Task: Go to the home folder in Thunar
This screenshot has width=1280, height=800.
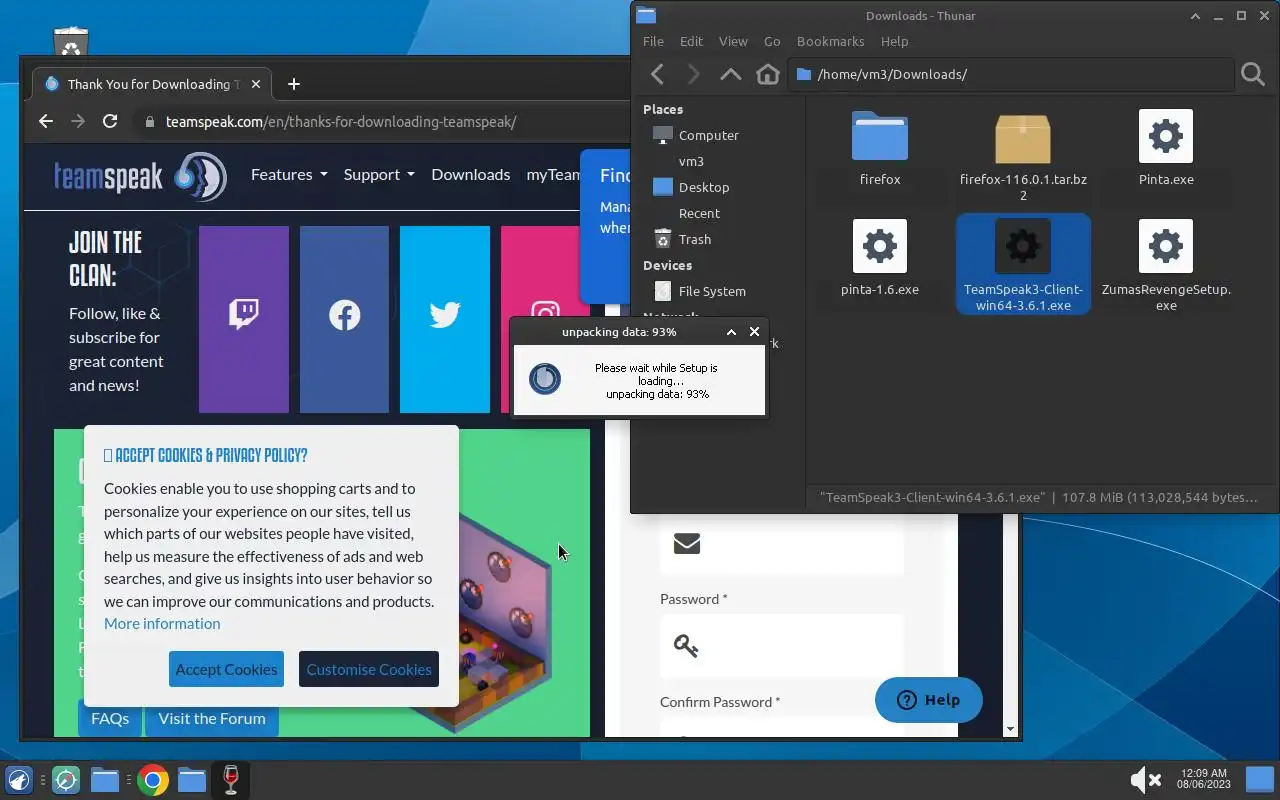Action: click(768, 74)
